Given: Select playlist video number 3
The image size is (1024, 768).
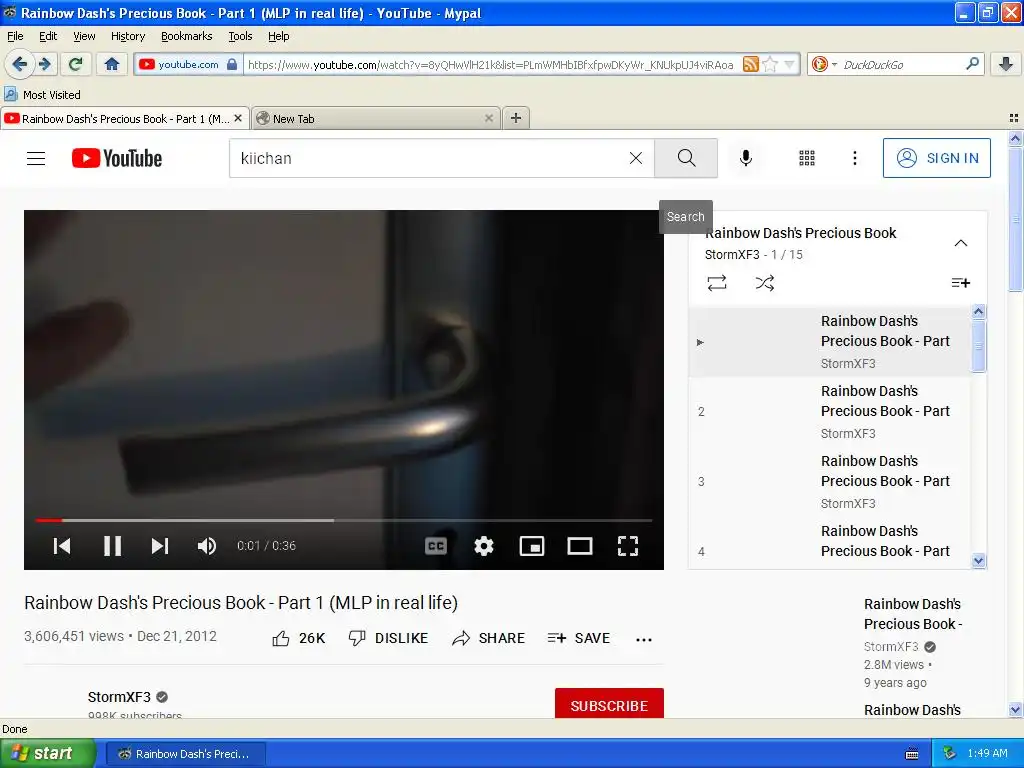Looking at the screenshot, I should click(829, 481).
